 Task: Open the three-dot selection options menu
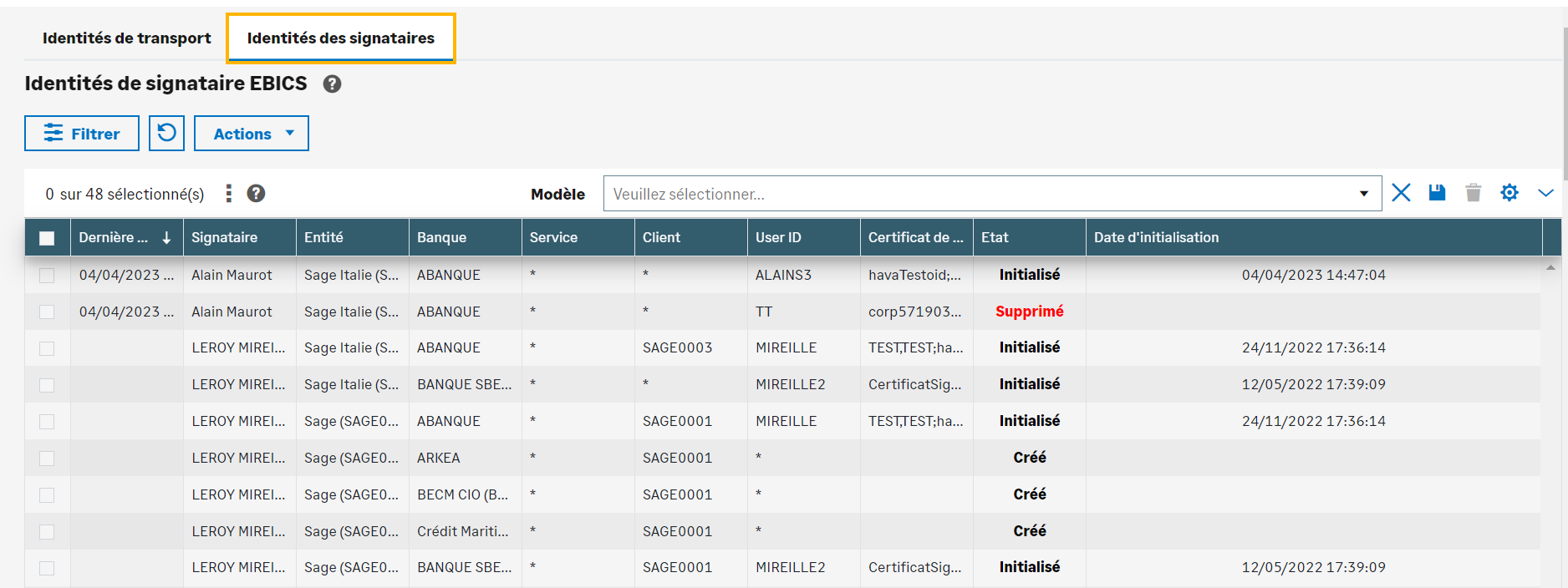228,194
